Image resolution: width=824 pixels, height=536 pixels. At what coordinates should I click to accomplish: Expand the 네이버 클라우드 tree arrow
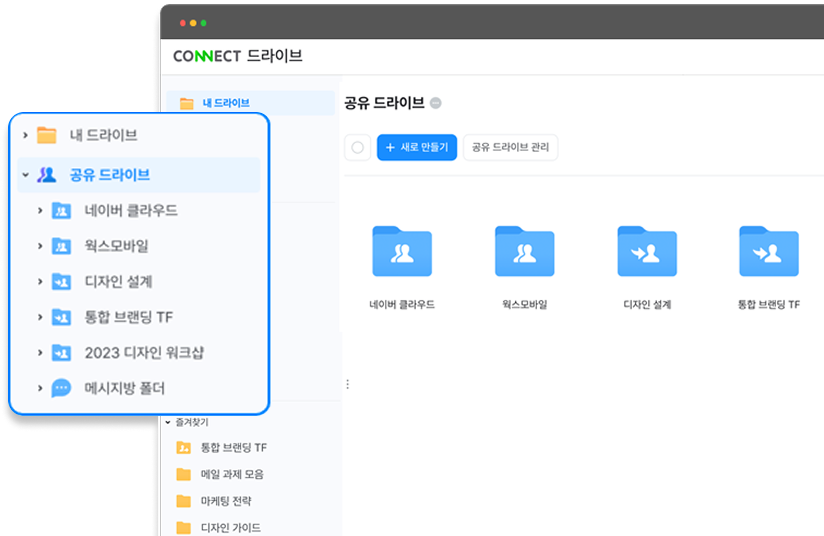[40, 211]
